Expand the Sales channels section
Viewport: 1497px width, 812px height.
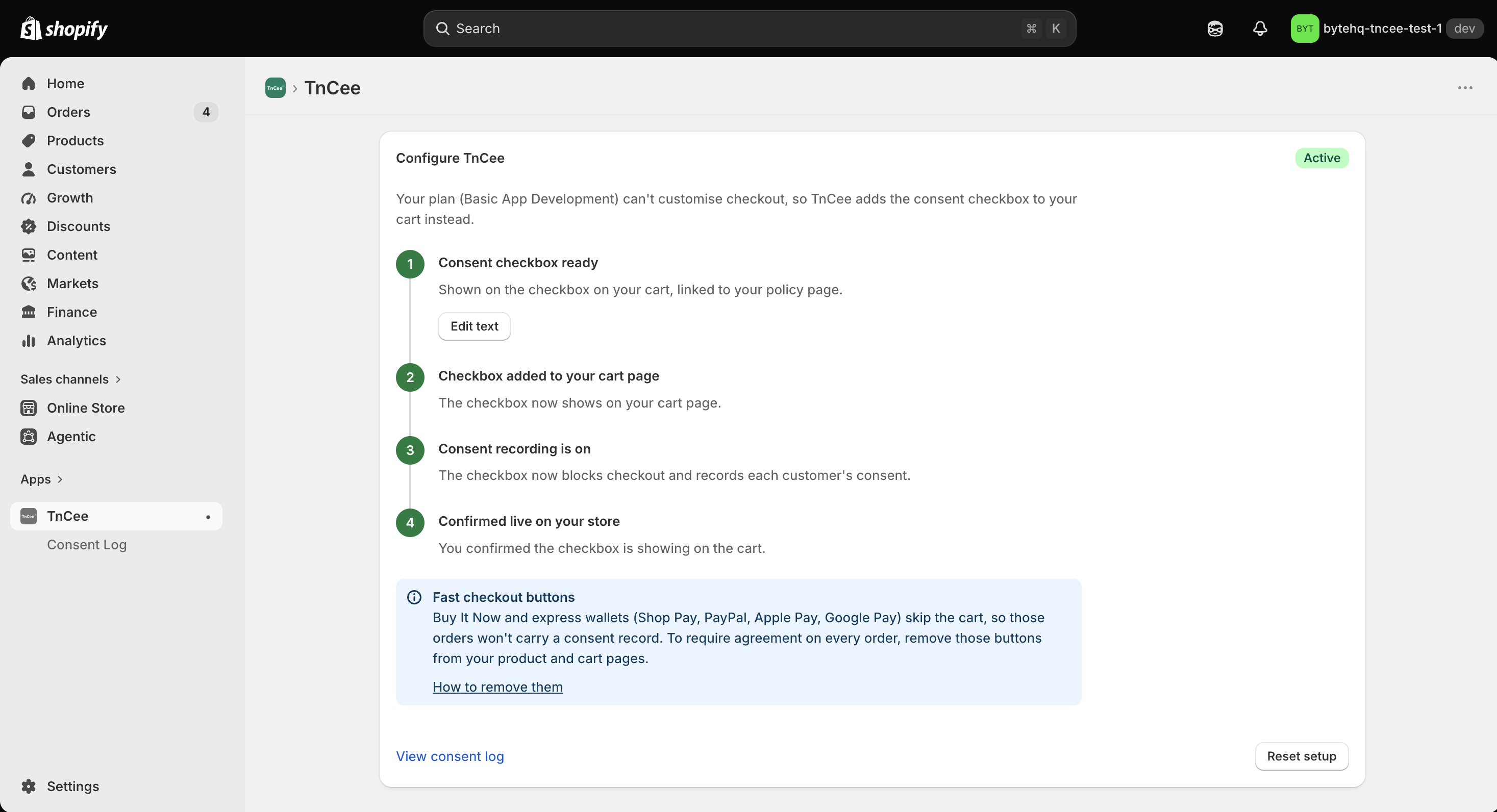click(71, 379)
